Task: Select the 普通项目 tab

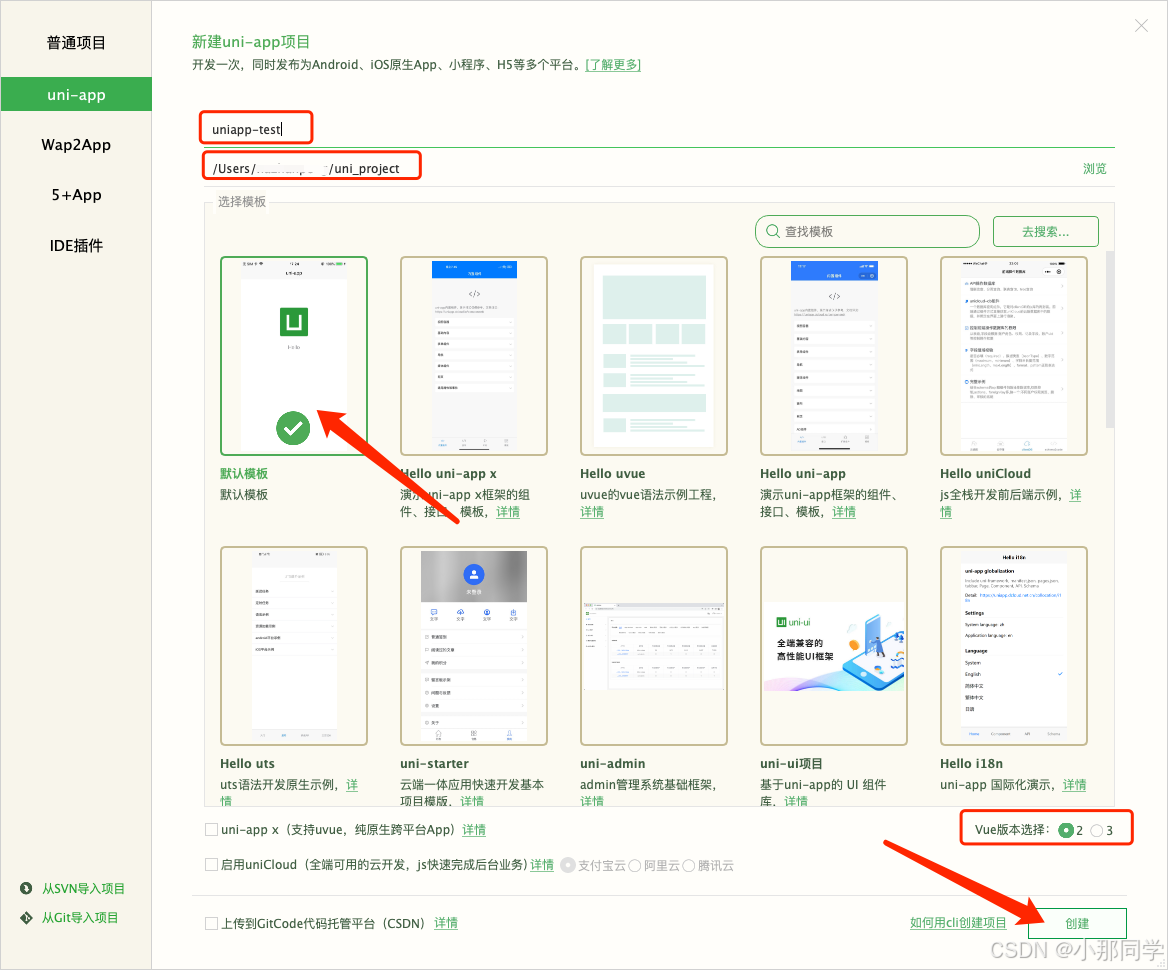Action: [x=76, y=42]
